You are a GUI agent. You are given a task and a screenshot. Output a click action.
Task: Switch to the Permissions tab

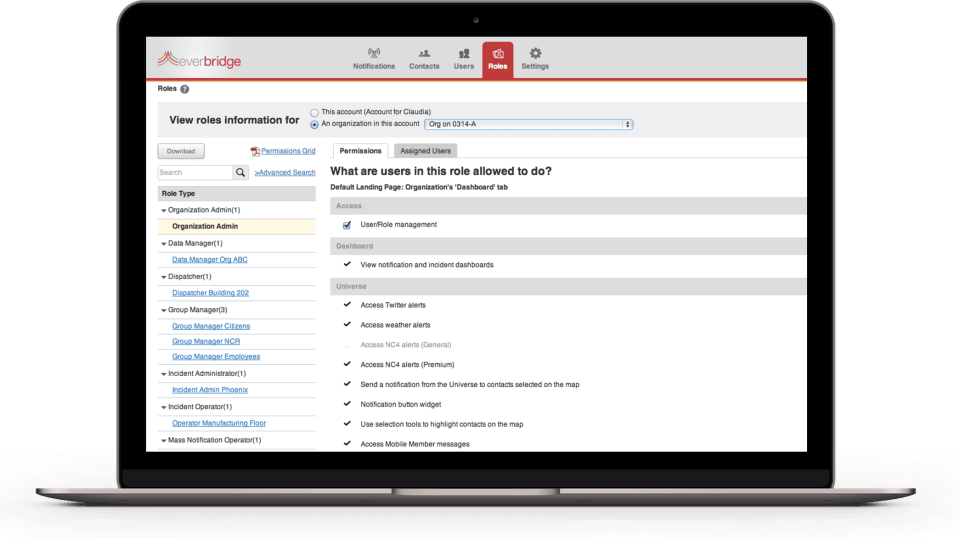(x=360, y=151)
